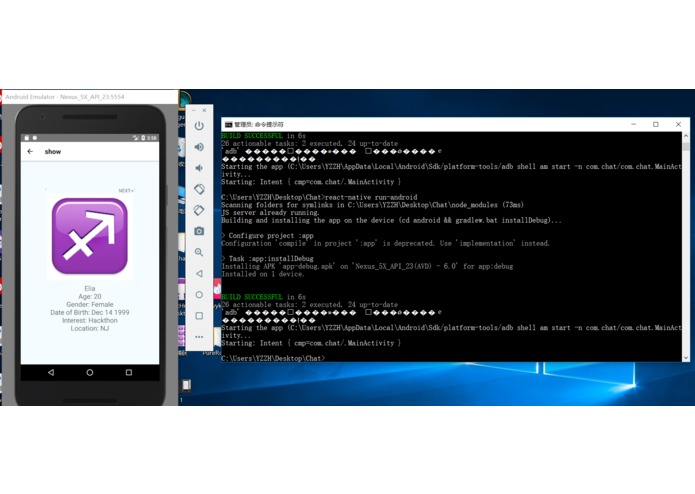
Task: Tap the NEXT button above profile image
Action: [126, 191]
